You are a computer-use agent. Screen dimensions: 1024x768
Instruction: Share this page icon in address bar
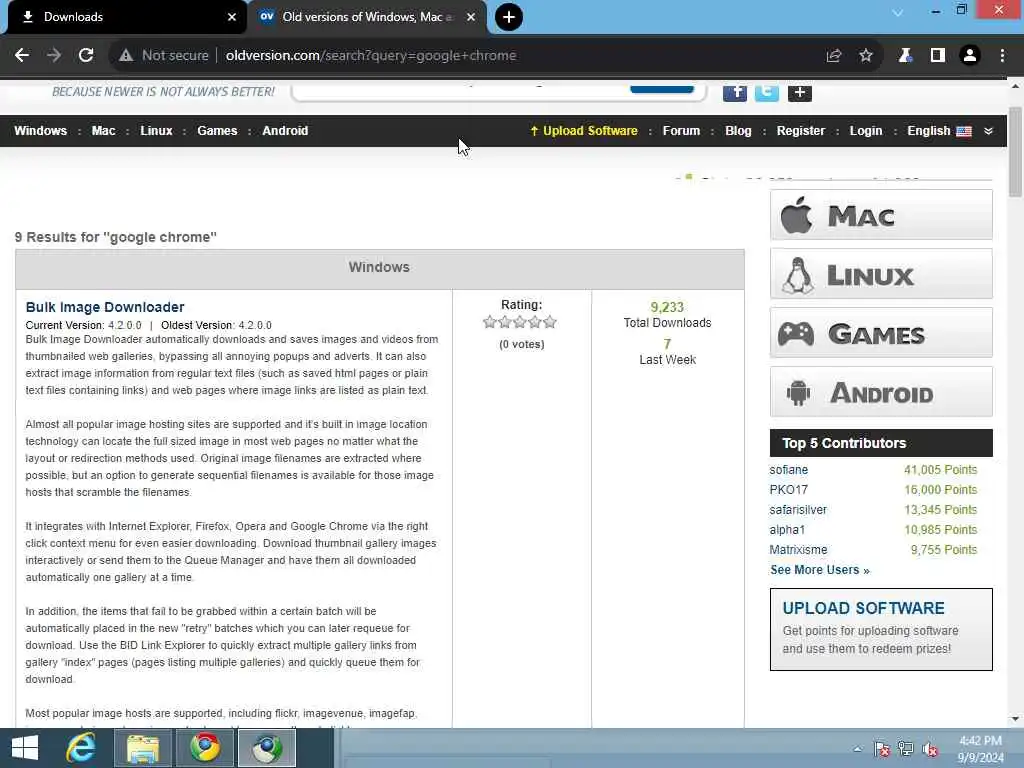click(x=833, y=56)
